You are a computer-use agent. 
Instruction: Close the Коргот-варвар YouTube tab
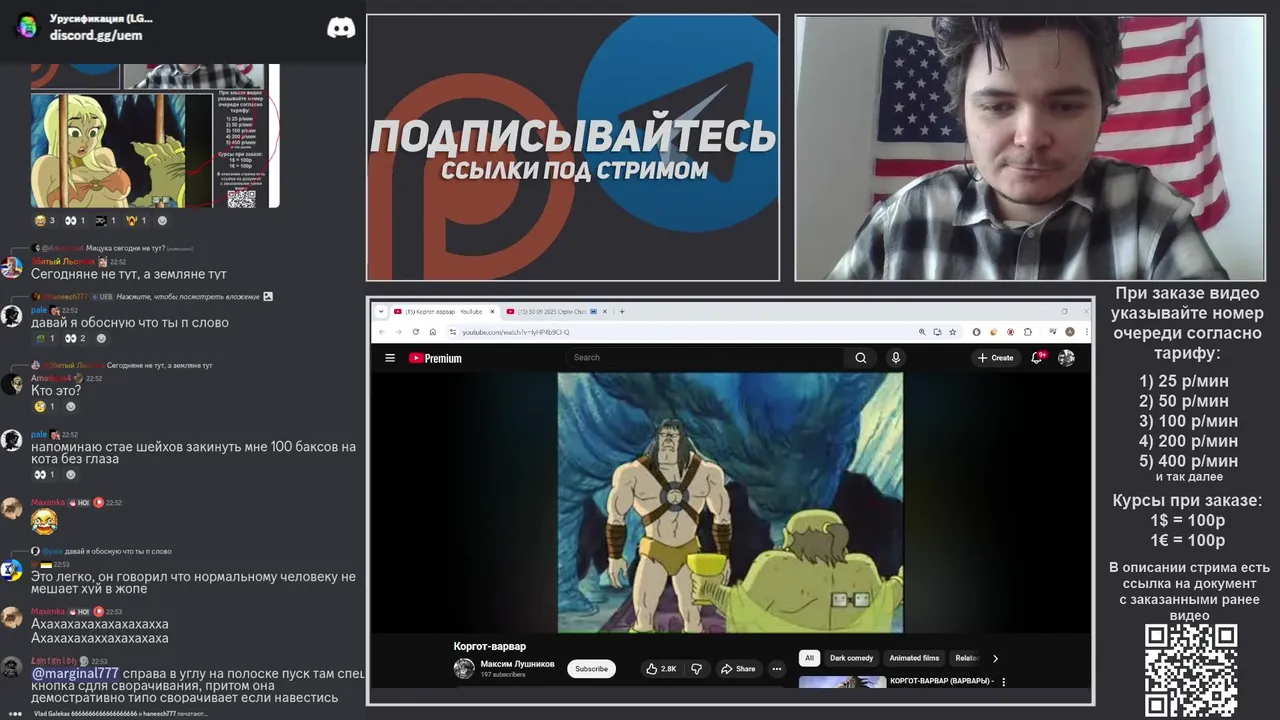(492, 312)
